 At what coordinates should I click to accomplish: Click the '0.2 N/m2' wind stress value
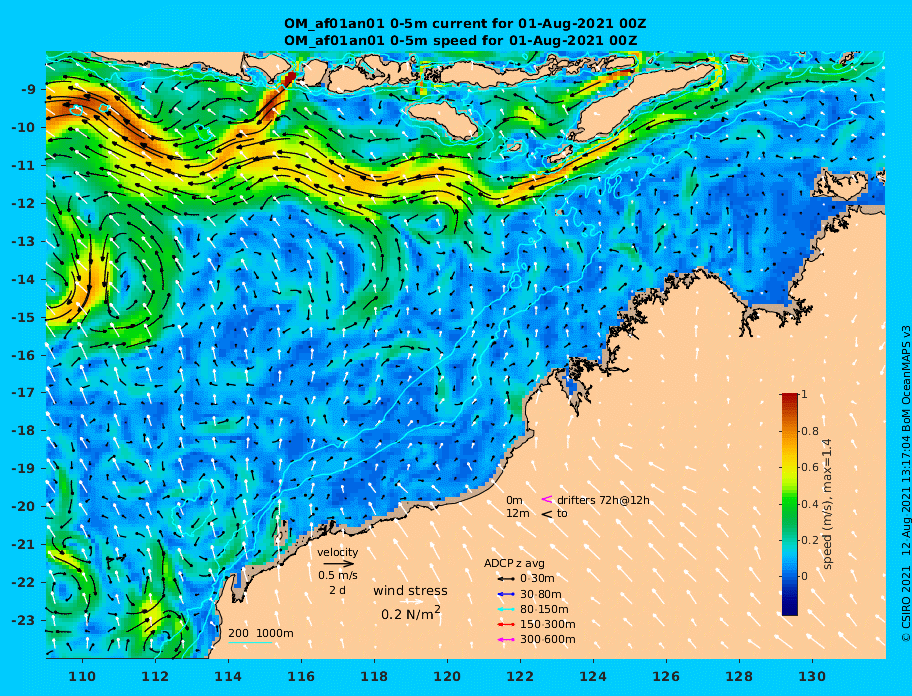411,613
